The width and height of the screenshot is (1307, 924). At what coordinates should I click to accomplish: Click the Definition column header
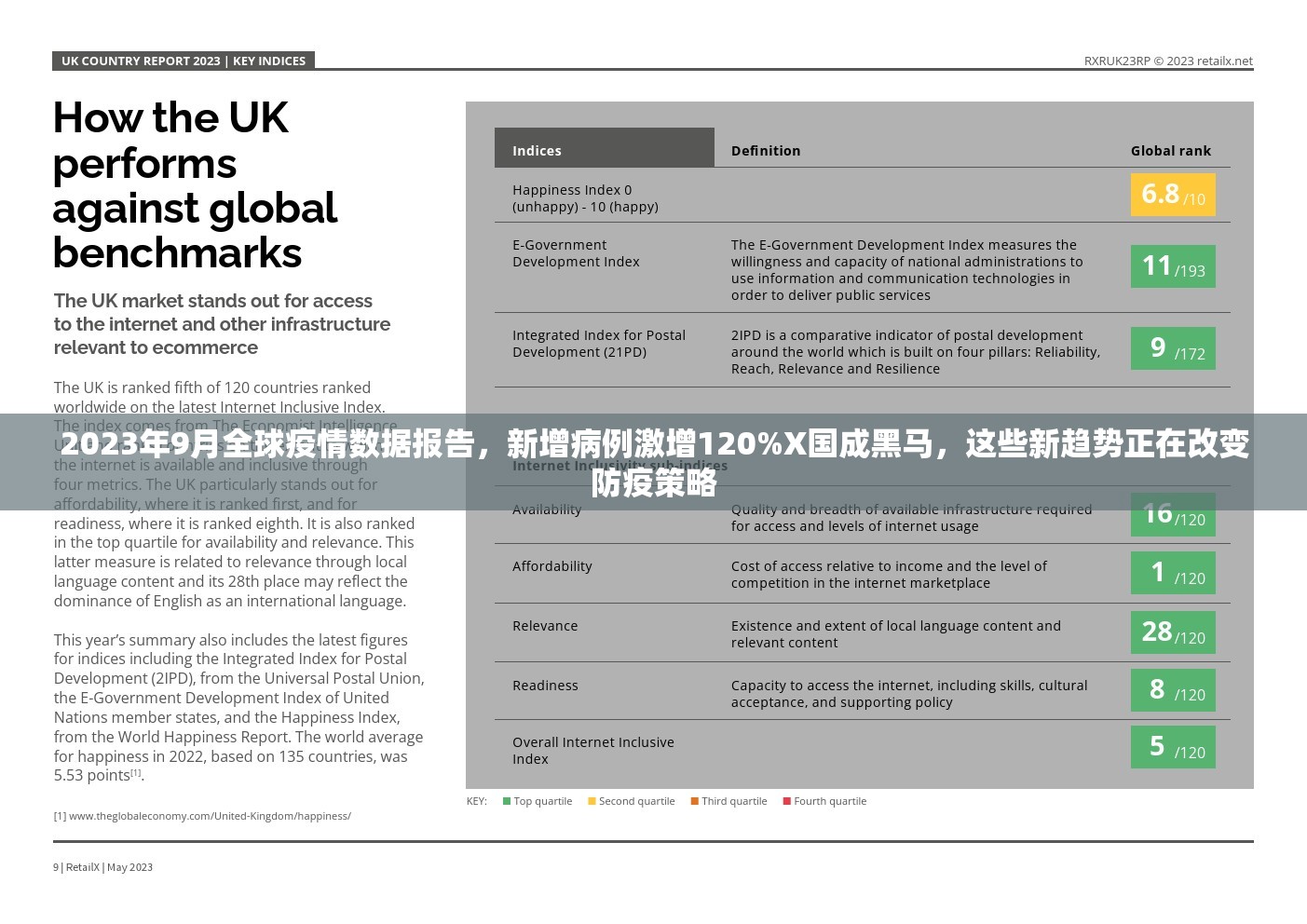(766, 151)
